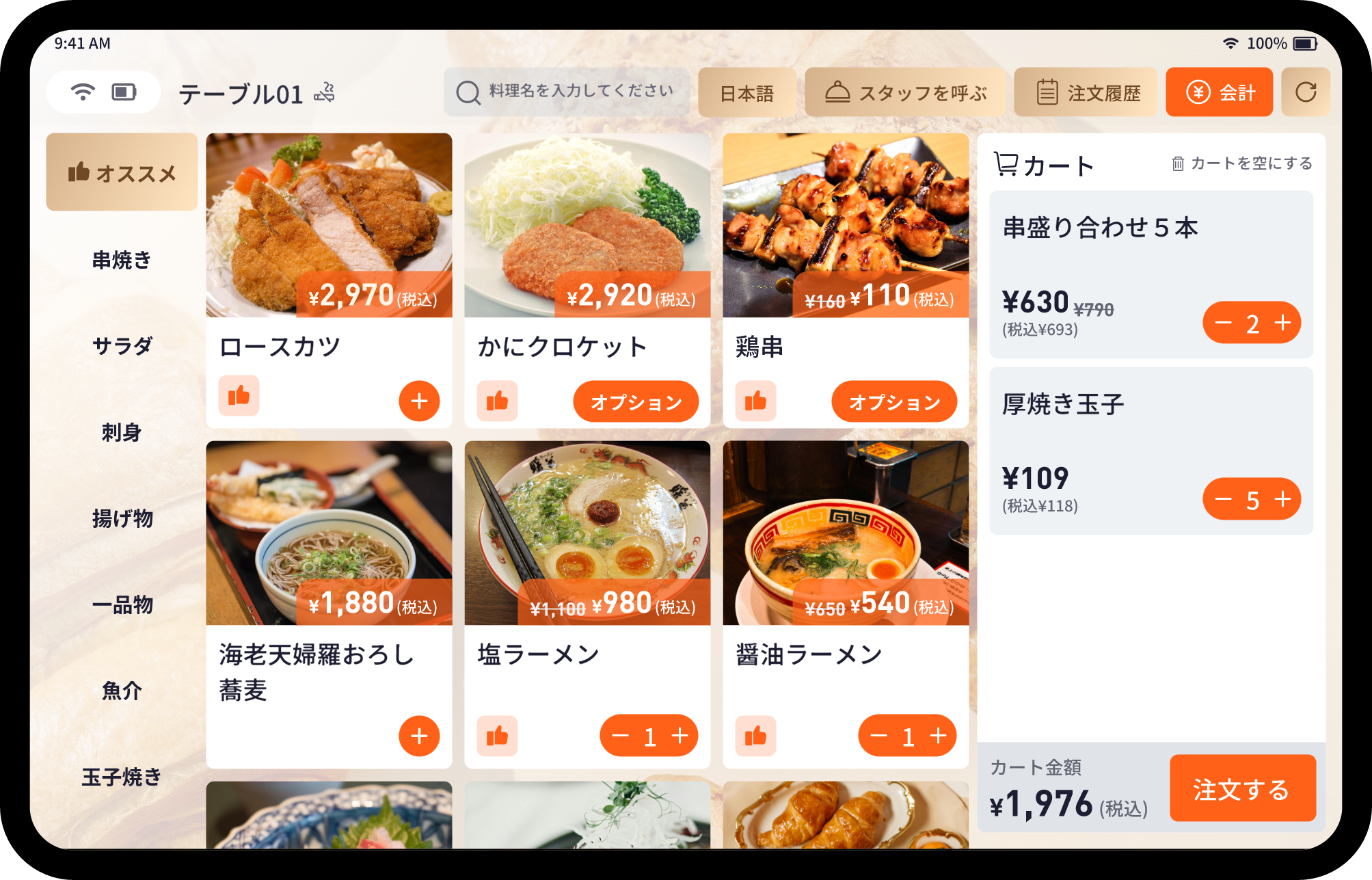The width and height of the screenshot is (1372, 880).
Task: Increase 醤油ラーメン quantity with plus
Action: click(x=939, y=736)
